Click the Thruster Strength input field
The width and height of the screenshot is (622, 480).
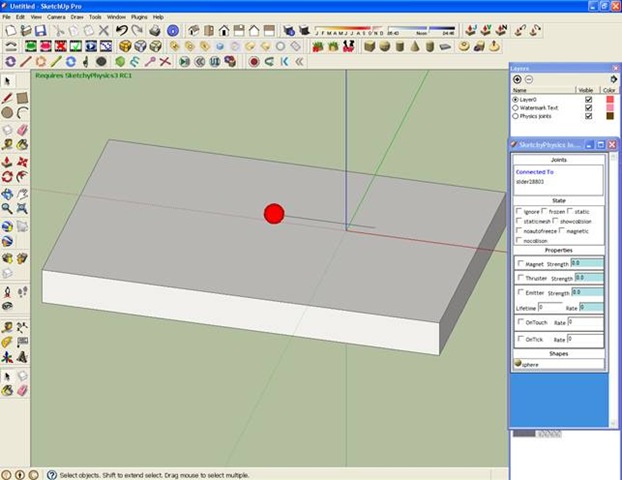pos(587,278)
